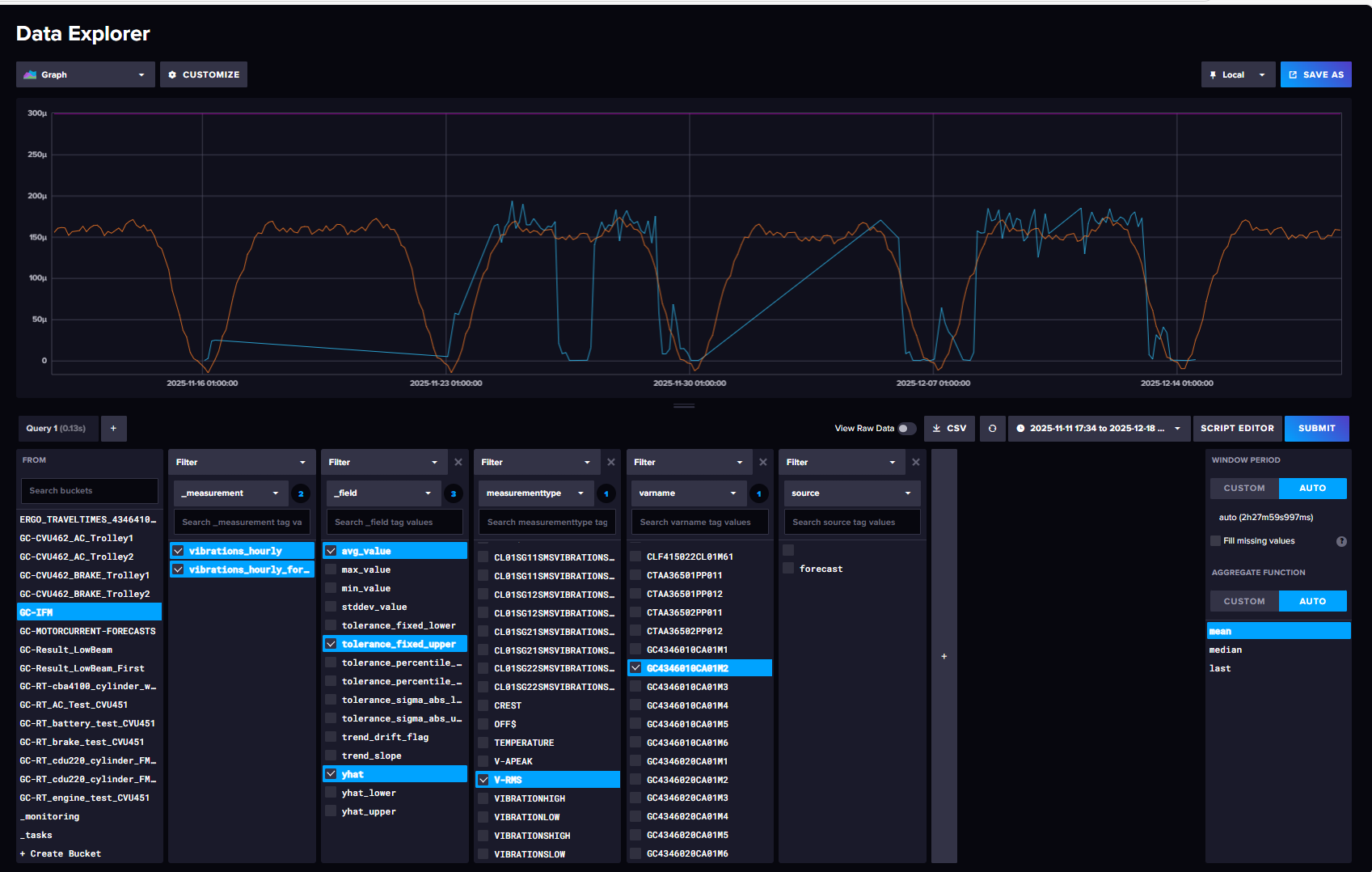This screenshot has width=1372, height=872.
Task: Open the CSV download icon
Action: 949,428
